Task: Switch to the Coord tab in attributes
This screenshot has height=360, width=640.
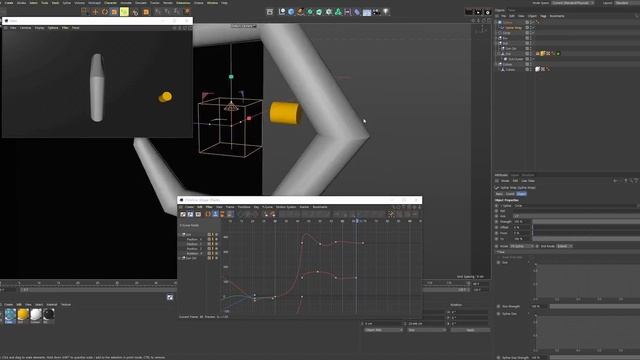Action: tap(510, 194)
